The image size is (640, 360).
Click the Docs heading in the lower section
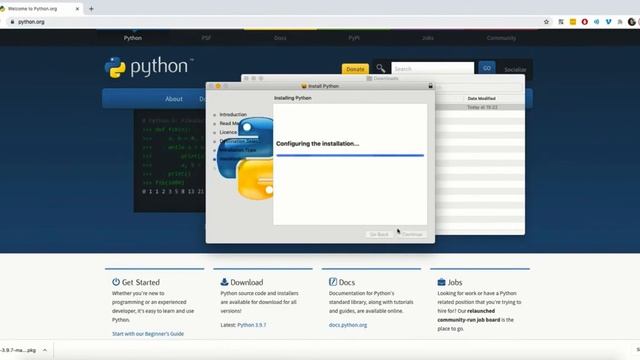347,282
